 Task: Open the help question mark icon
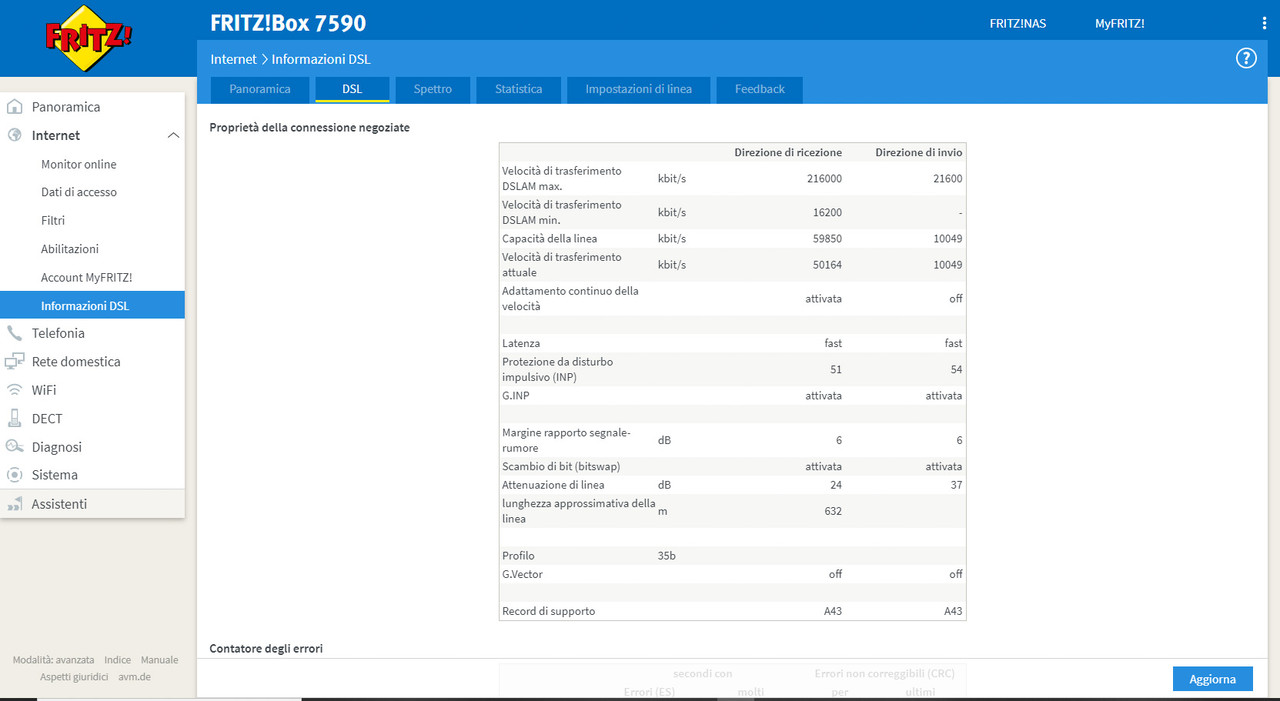pyautogui.click(x=1246, y=58)
